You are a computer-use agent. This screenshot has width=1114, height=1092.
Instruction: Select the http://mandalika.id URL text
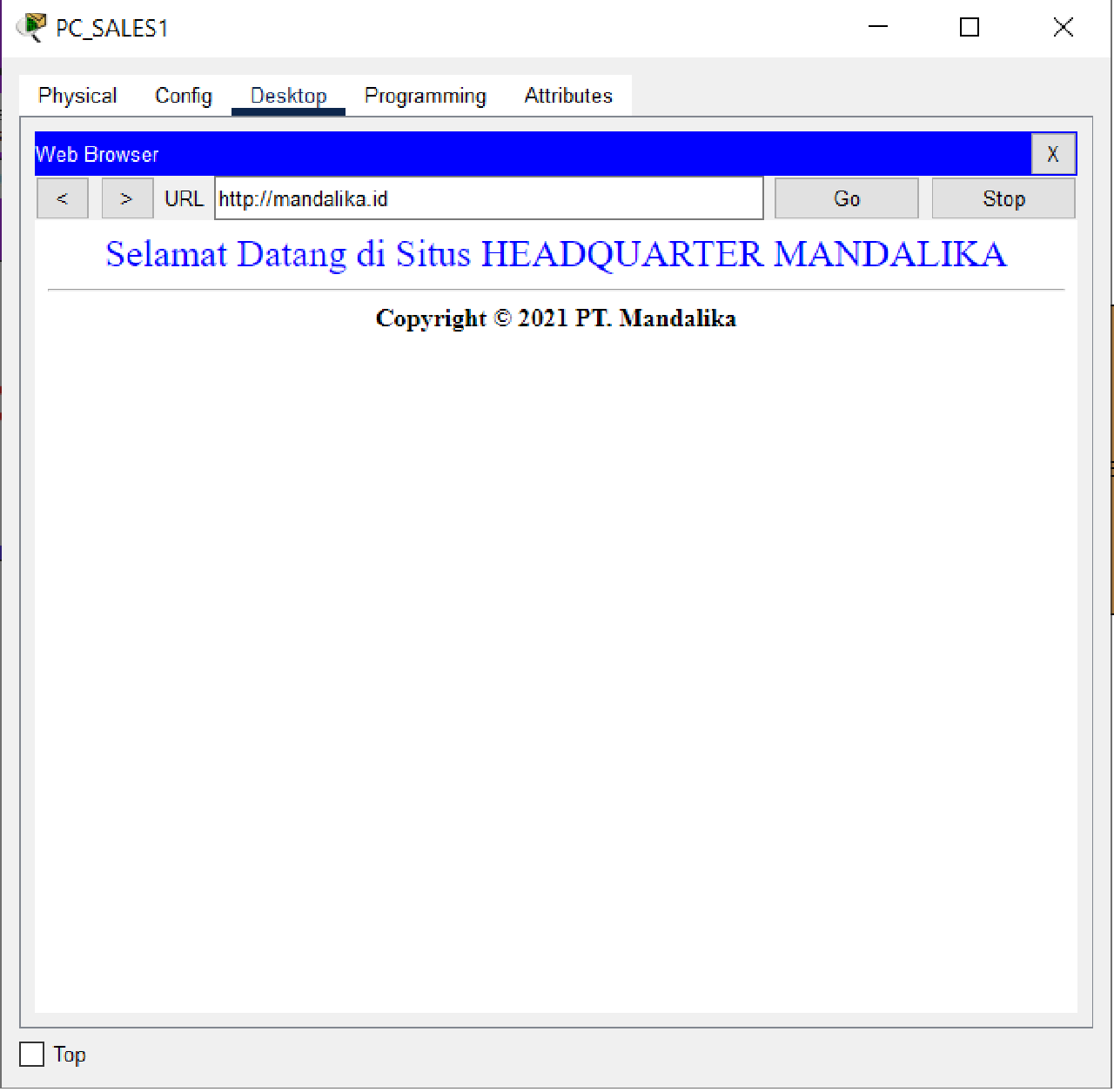pos(304,198)
